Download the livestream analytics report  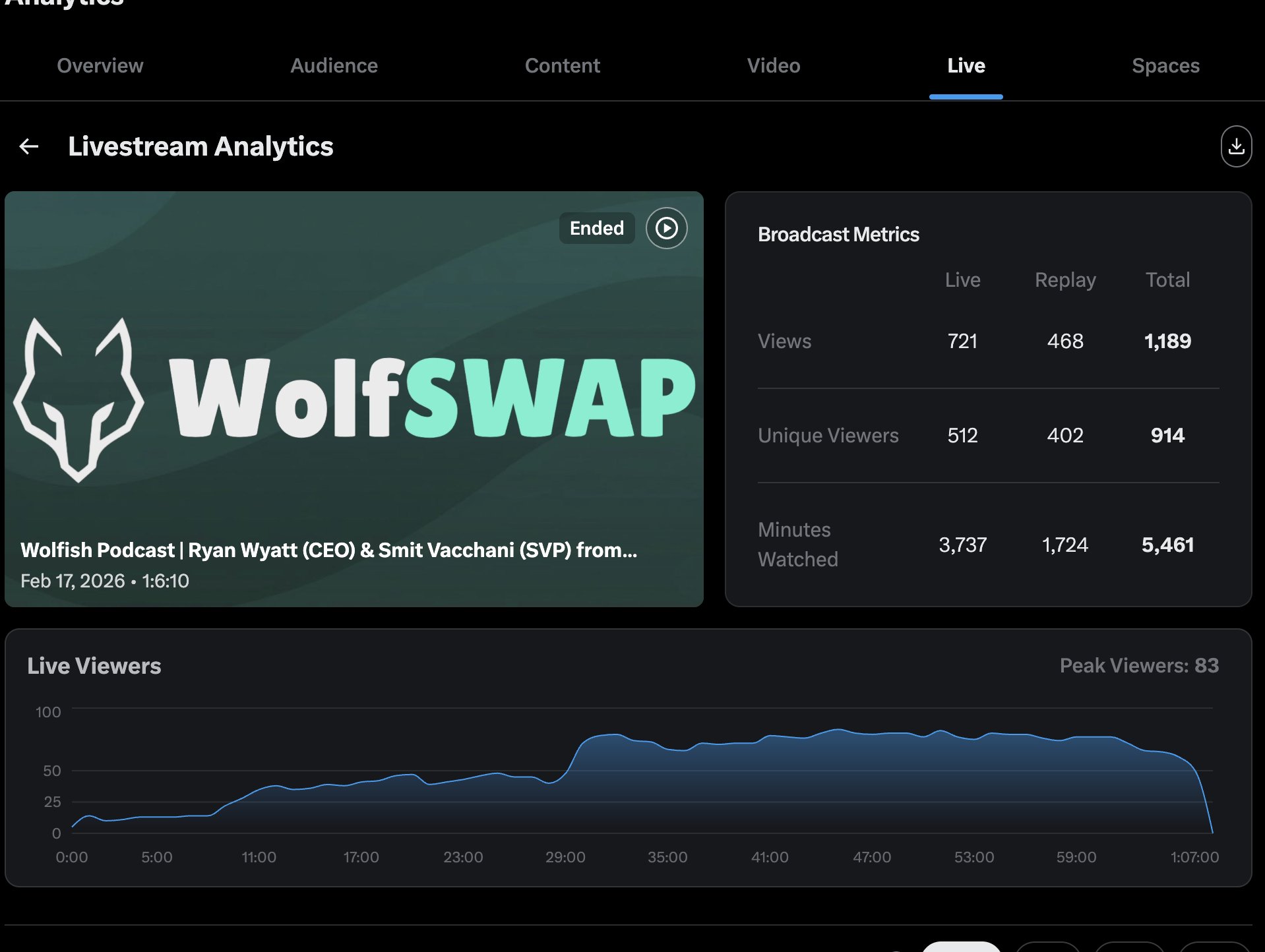(1235, 146)
